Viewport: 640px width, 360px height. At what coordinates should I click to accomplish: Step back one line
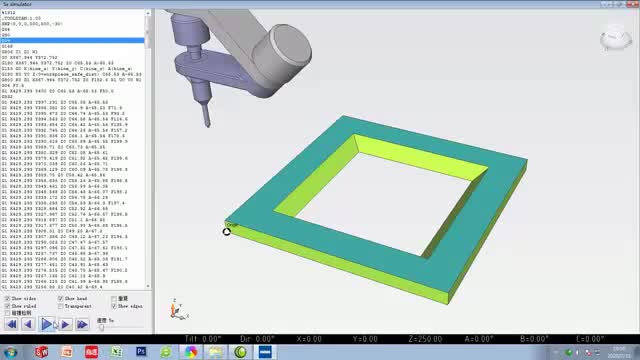coord(28,324)
